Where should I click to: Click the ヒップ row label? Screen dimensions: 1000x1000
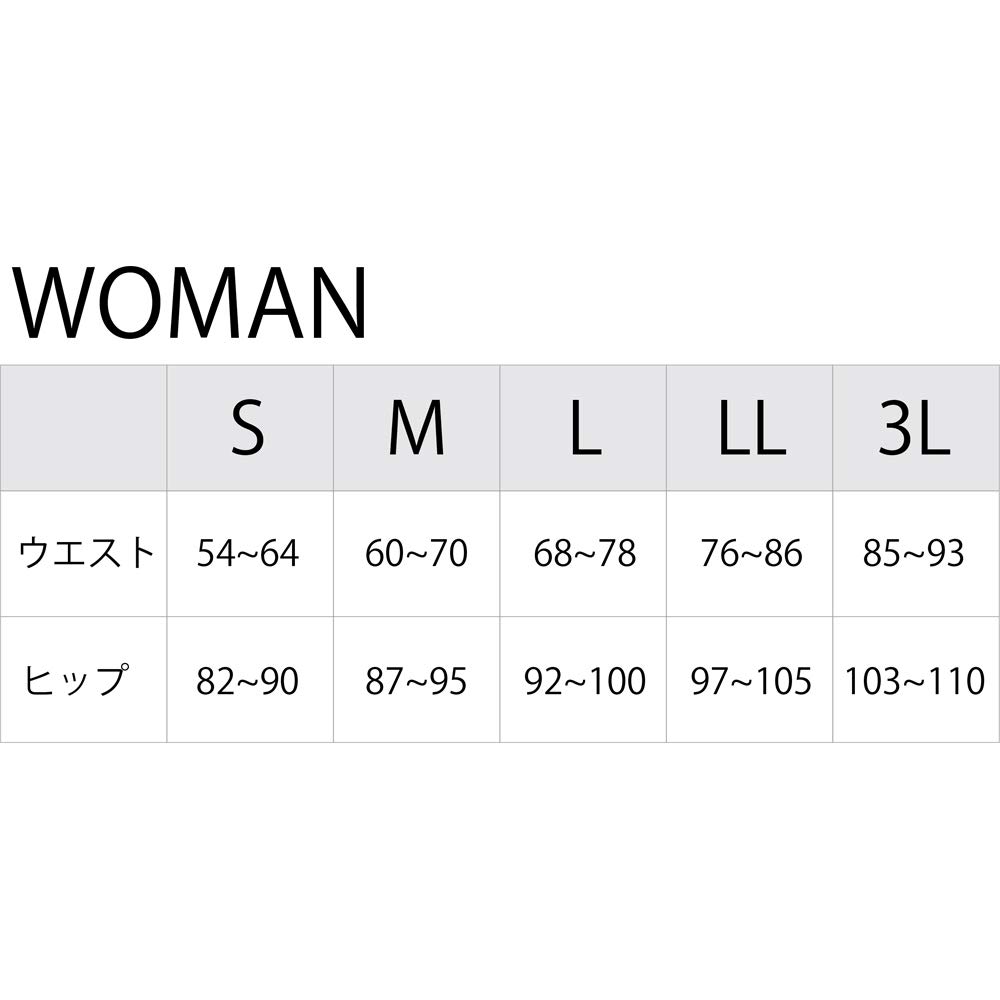(76, 680)
